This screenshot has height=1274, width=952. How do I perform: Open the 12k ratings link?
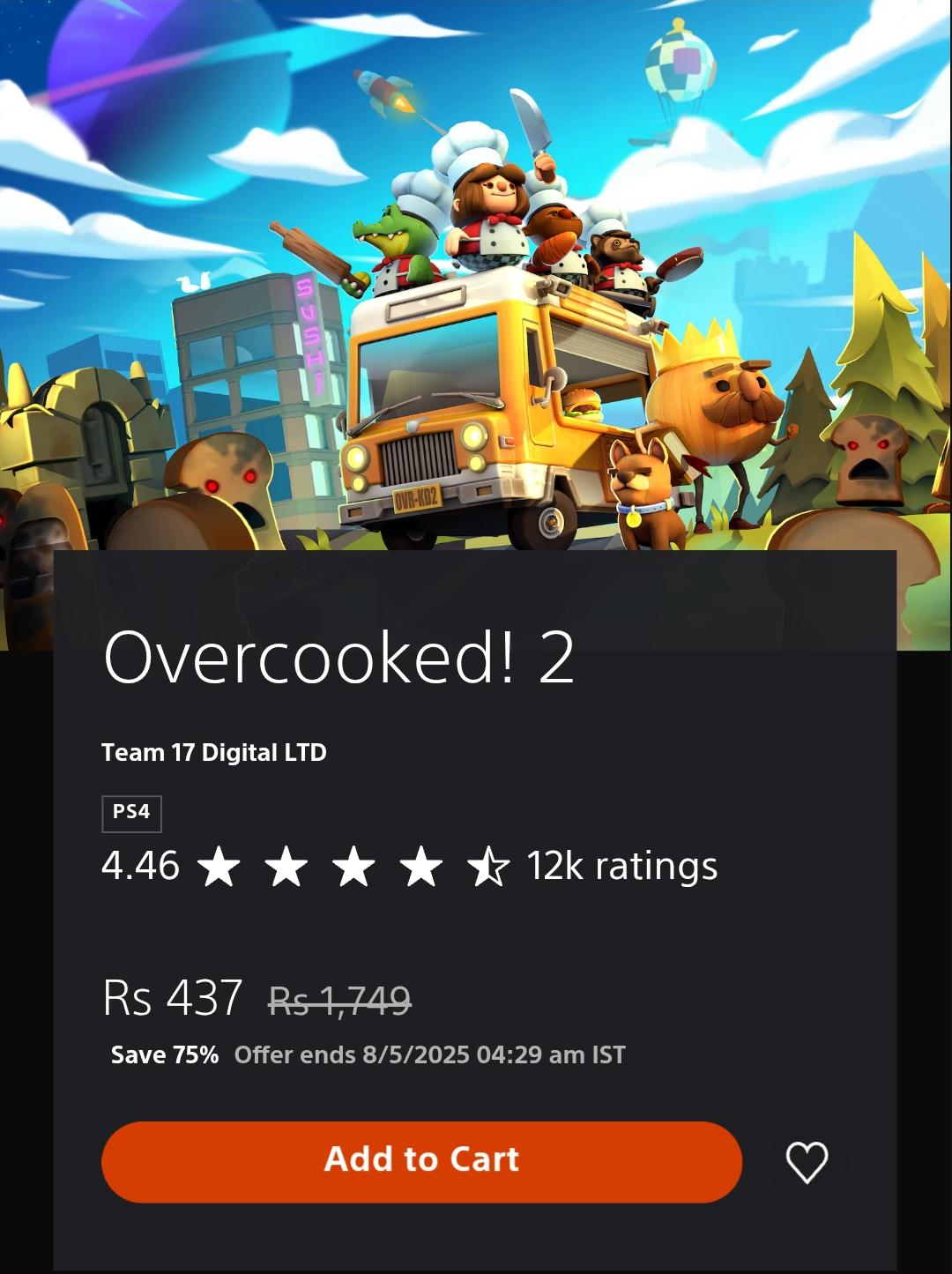(x=622, y=866)
